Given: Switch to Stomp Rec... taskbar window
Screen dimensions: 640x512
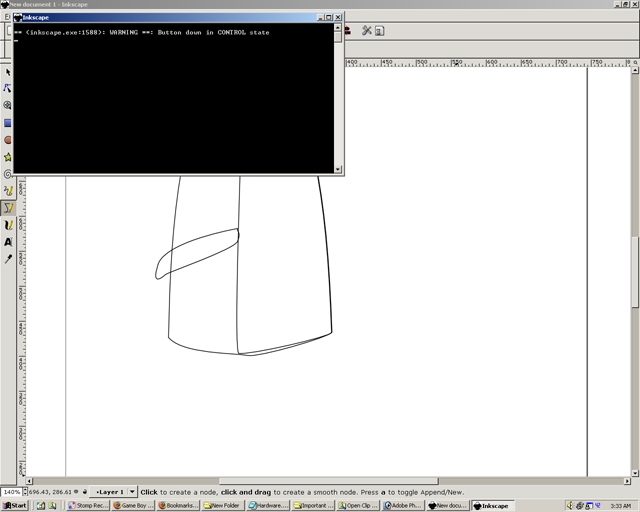Looking at the screenshot, I should pos(87,505).
